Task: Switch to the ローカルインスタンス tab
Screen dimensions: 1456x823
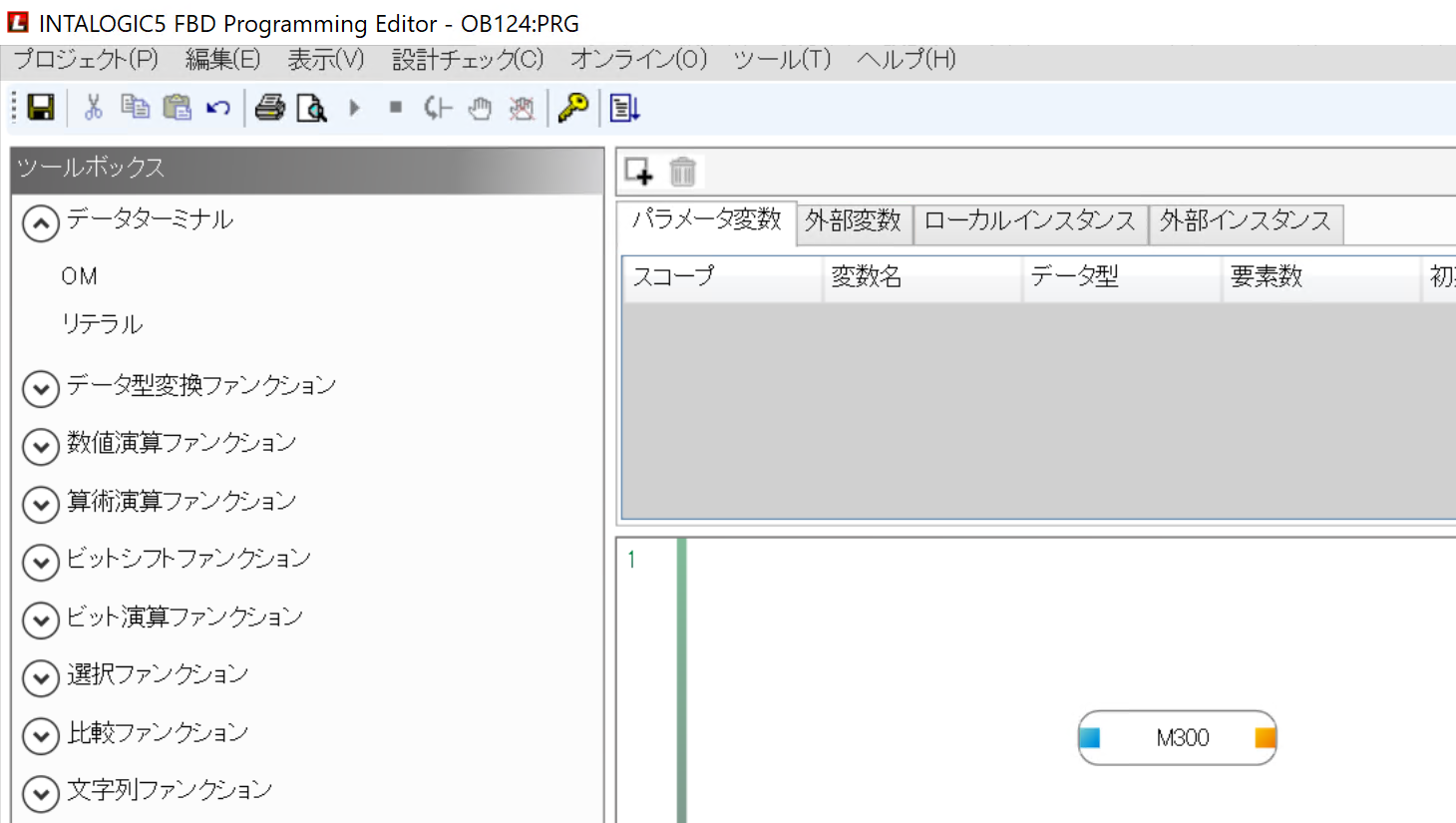Action: click(x=1029, y=221)
